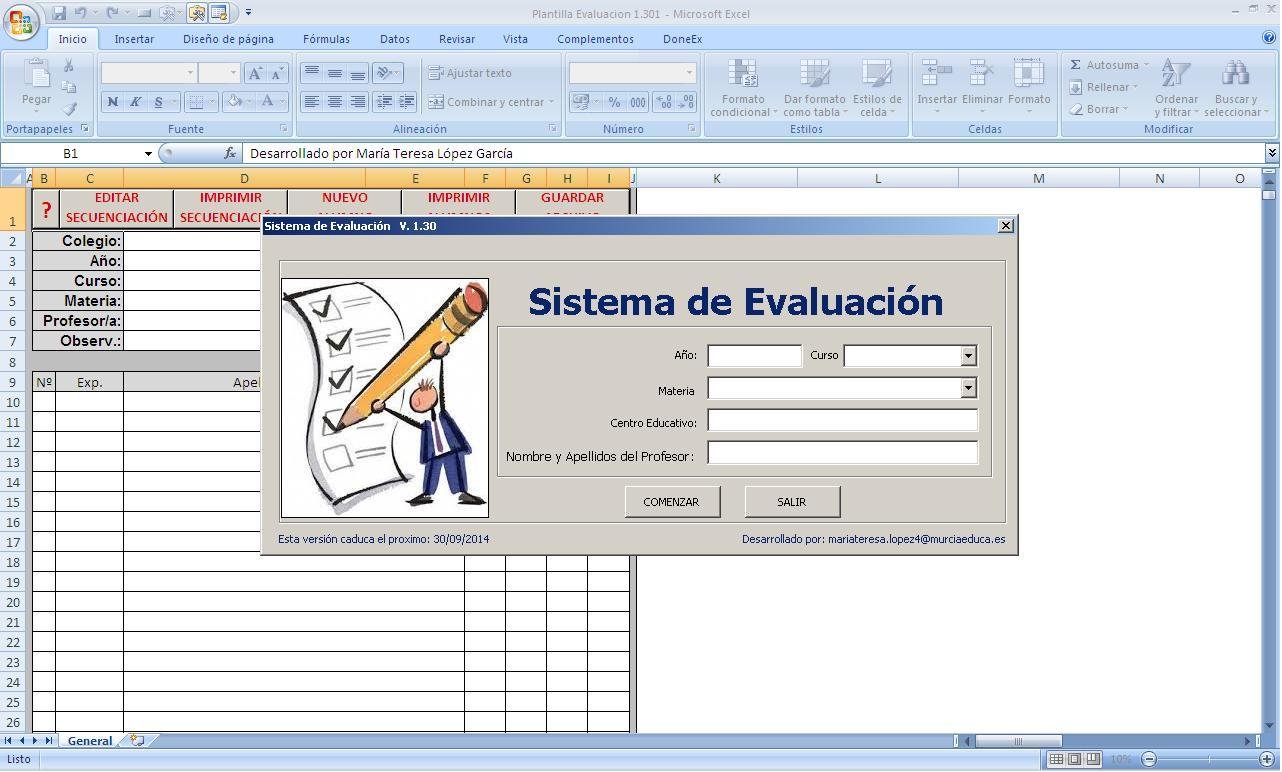1282x772 pixels.
Task: Click the Align right icon
Action: (x=357, y=102)
